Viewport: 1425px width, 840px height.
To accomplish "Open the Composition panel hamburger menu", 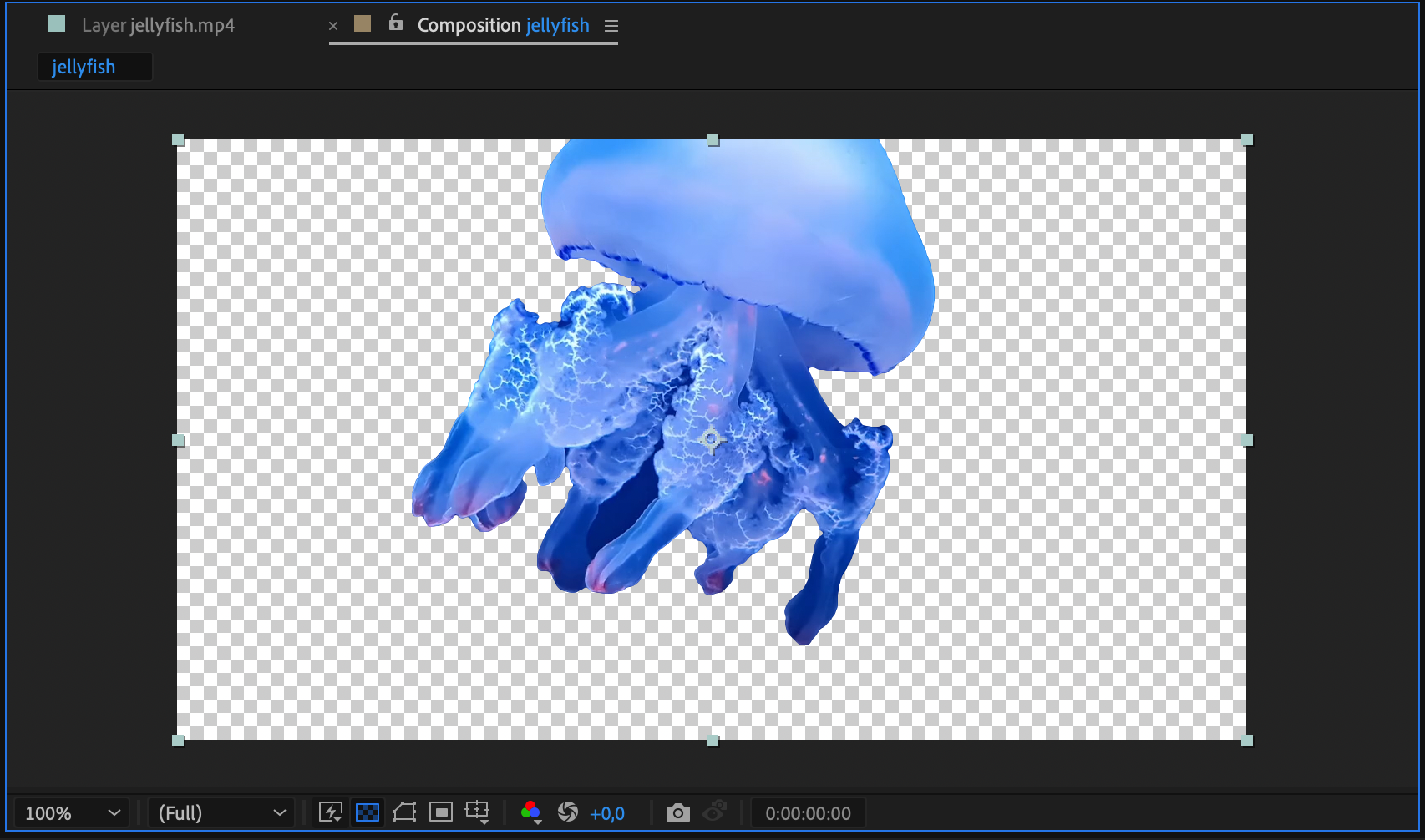I will (611, 26).
